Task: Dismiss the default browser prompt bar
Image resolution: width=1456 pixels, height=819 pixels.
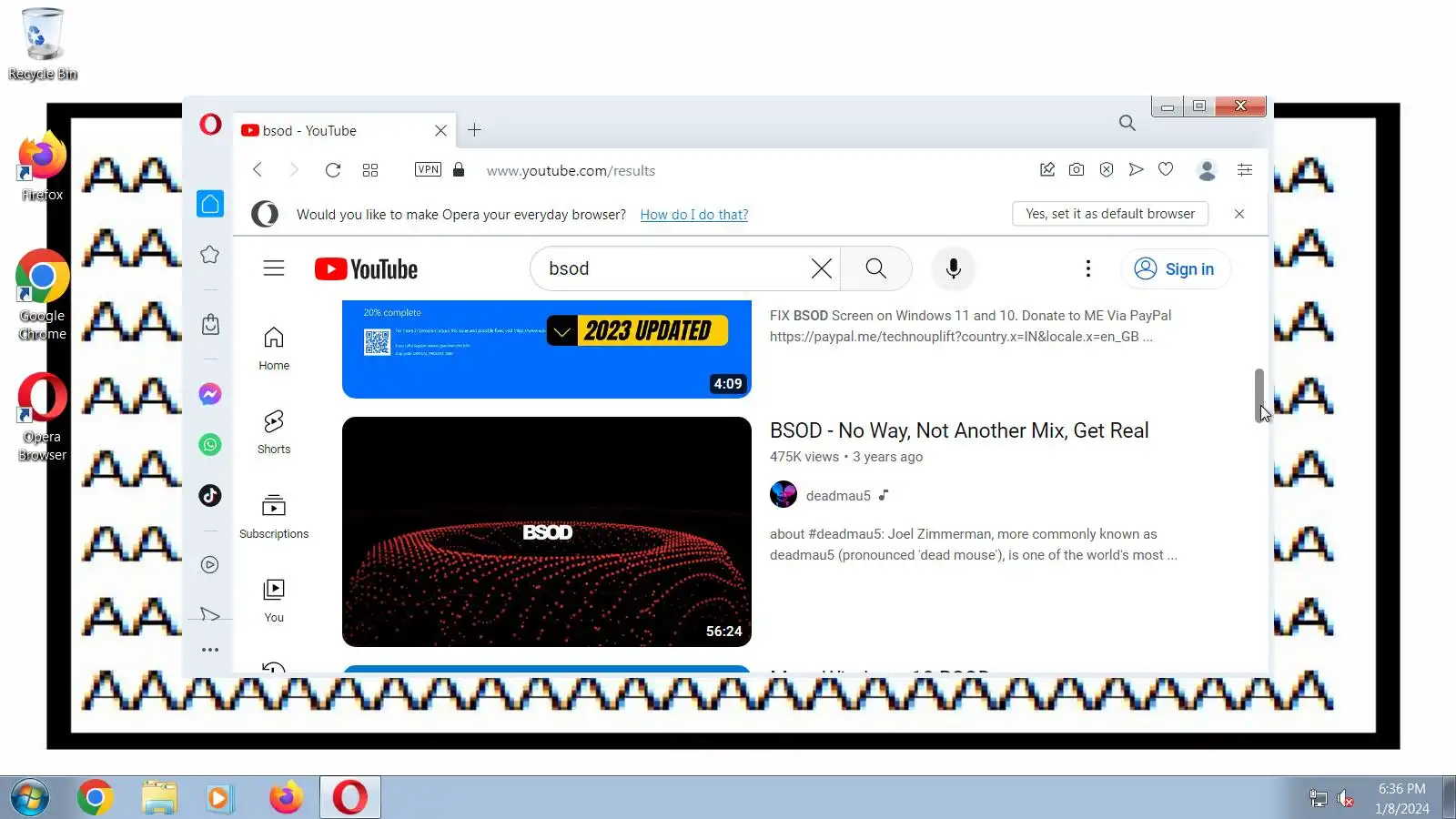Action: pos(1239,214)
